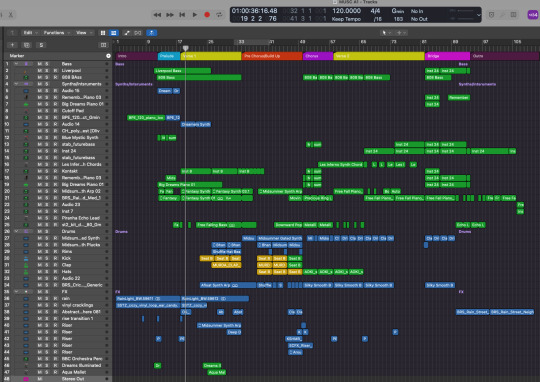Toggle the Flex show/hide icon
This screenshot has width=540, height=382.
point(138,33)
